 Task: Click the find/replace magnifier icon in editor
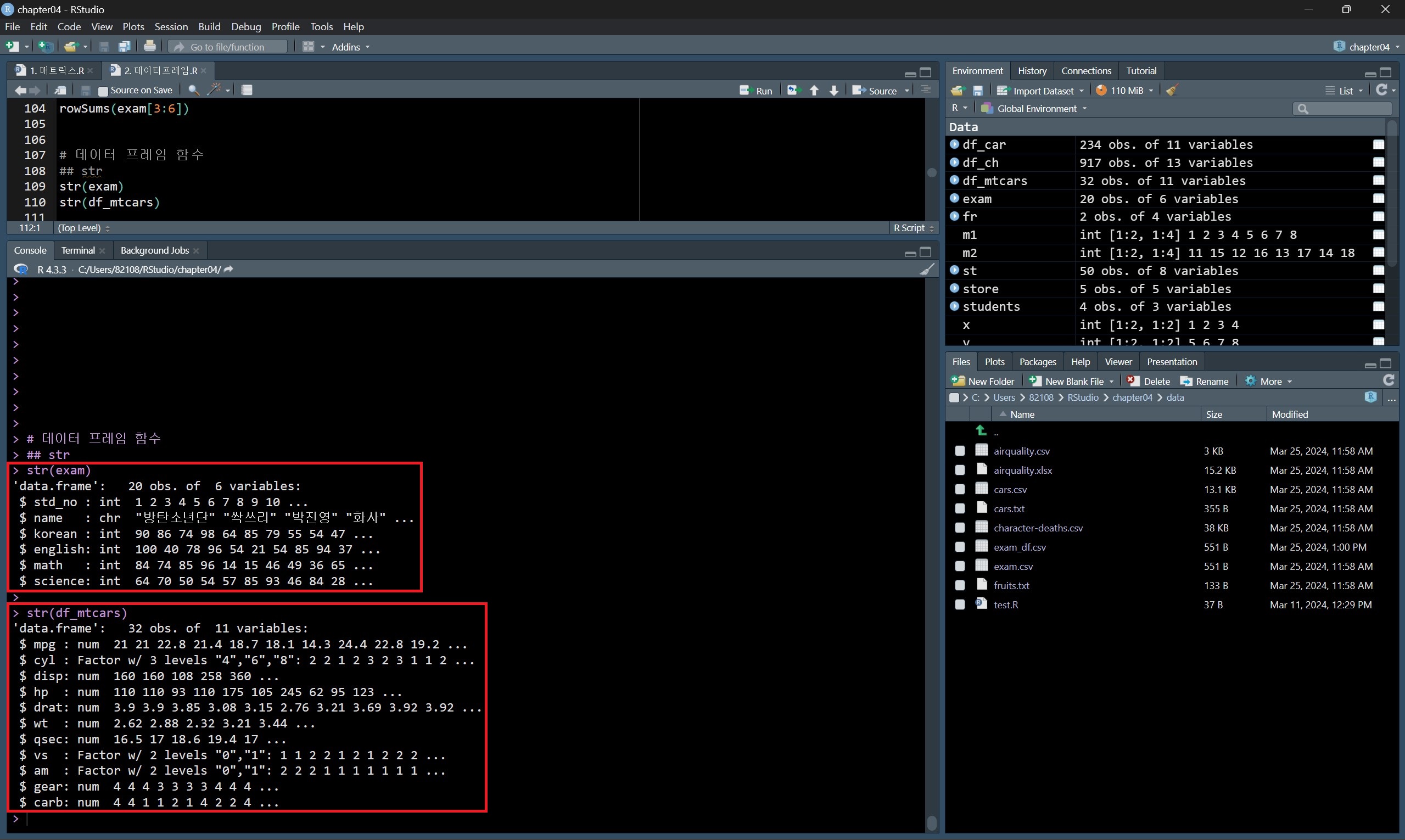[194, 90]
